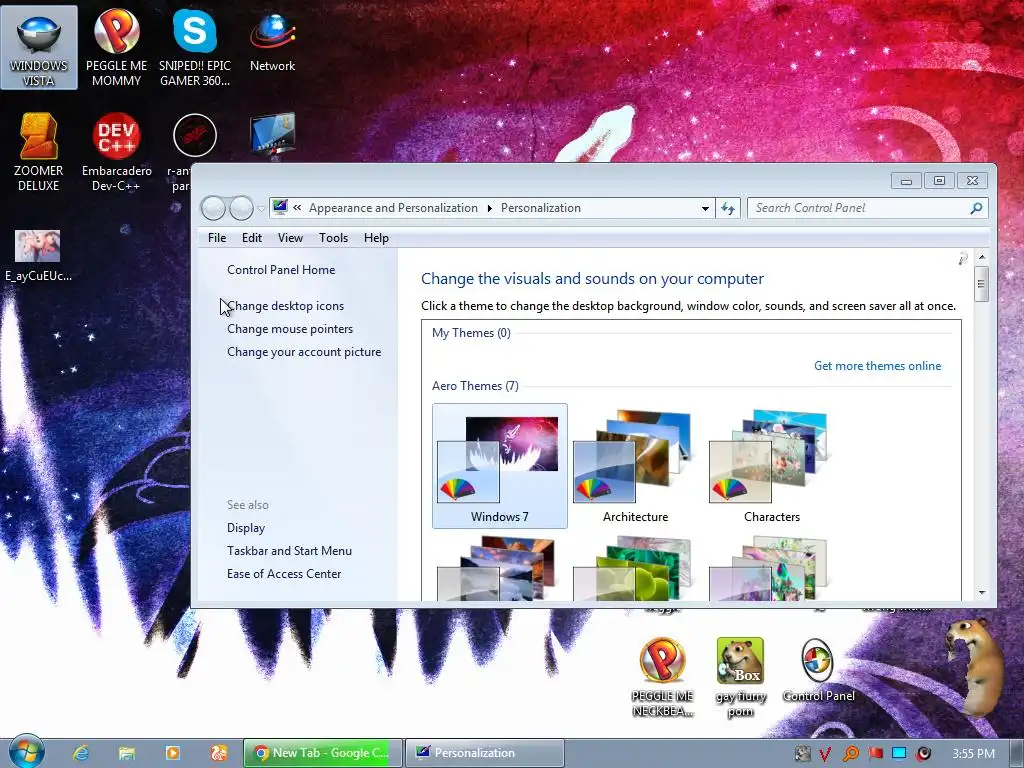This screenshot has height=768, width=1024.
Task: Click the scrollbar down arrow in themes pane
Action: [981, 592]
